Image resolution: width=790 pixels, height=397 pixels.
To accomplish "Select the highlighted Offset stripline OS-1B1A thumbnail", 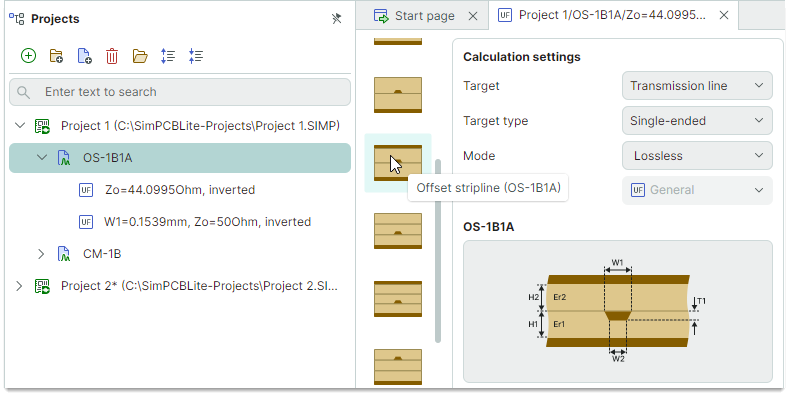I will pyautogui.click(x=398, y=163).
